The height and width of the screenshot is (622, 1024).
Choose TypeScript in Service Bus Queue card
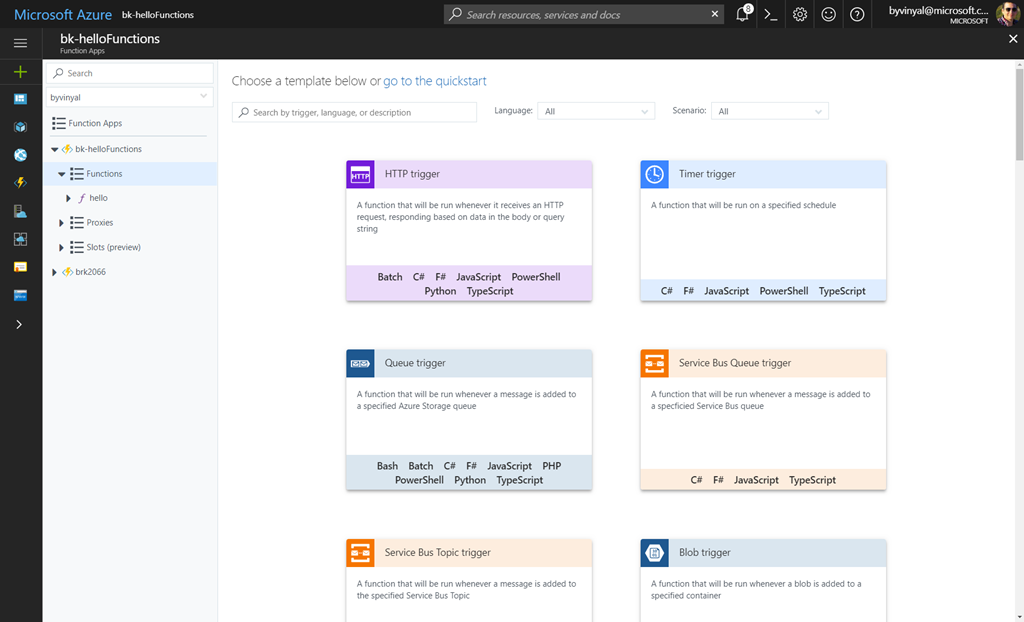click(x=812, y=480)
